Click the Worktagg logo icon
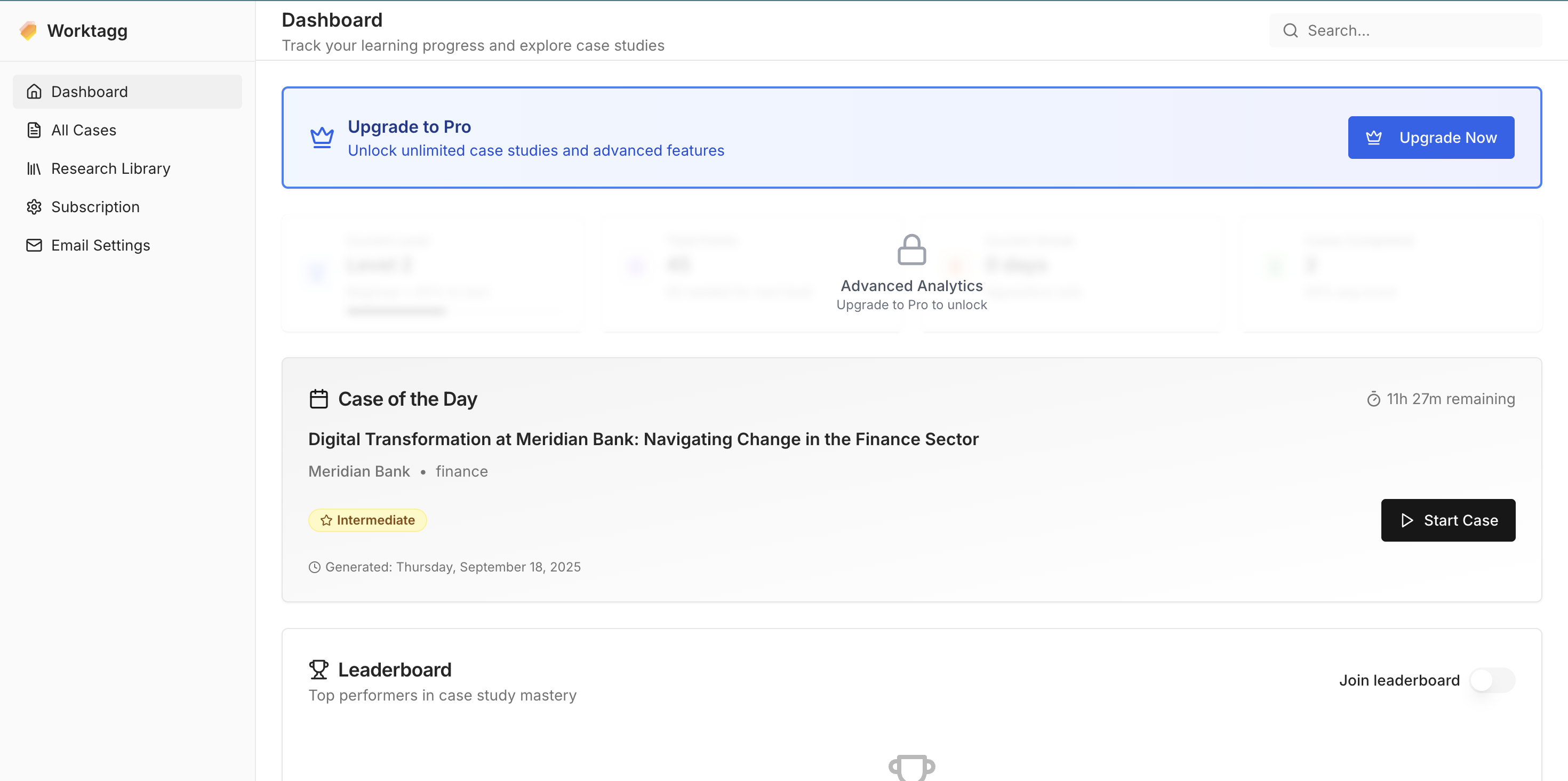 tap(28, 30)
